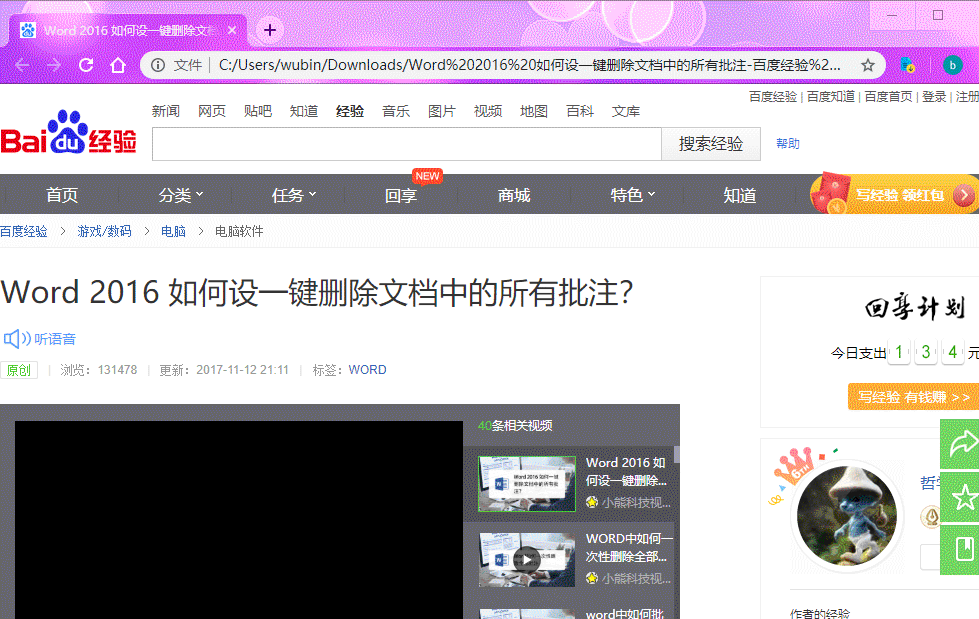Switch to 百科 search category

pyautogui.click(x=579, y=111)
